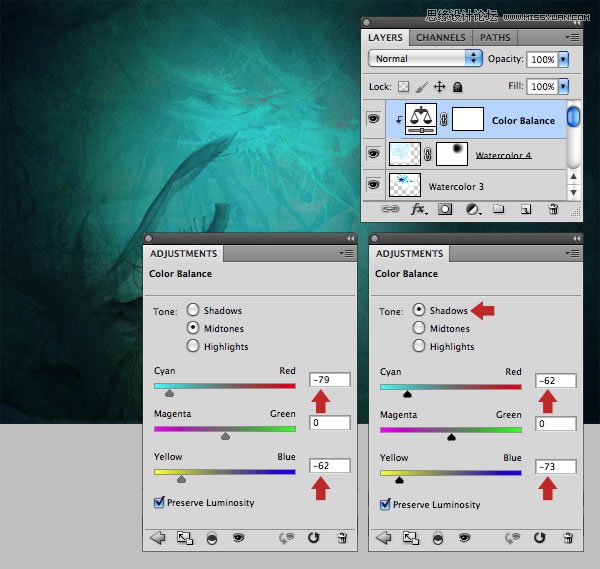Select Shadows tone in right Adjustments panel
The height and width of the screenshot is (569, 600).
pos(419,310)
